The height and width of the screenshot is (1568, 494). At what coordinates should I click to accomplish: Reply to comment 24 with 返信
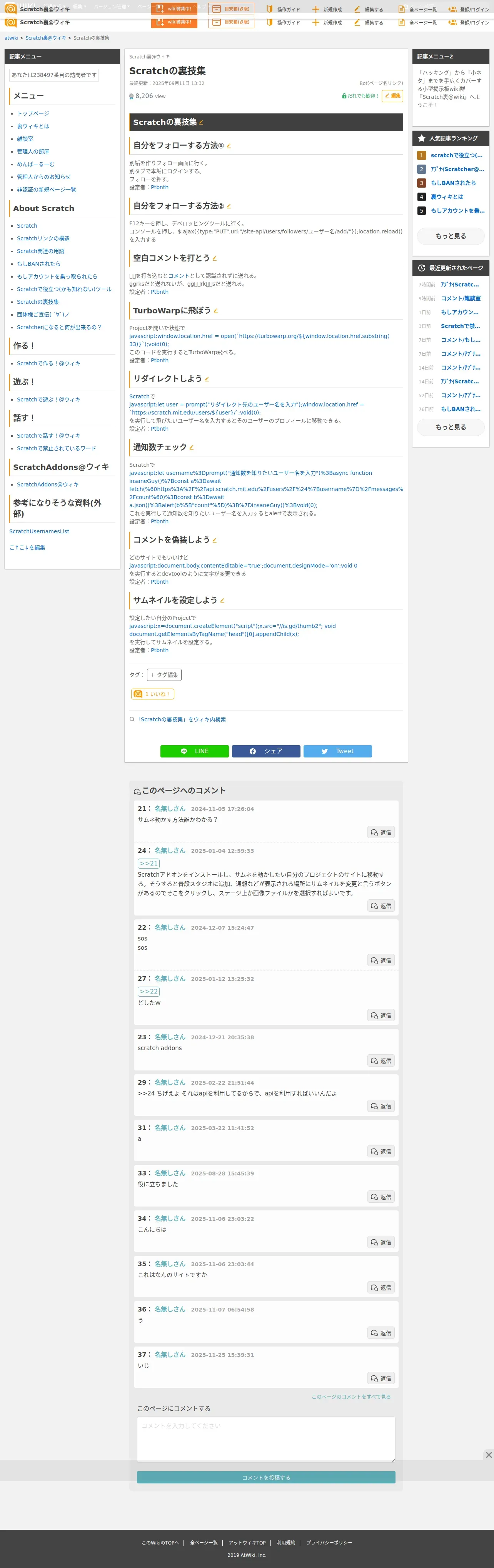coord(381,906)
